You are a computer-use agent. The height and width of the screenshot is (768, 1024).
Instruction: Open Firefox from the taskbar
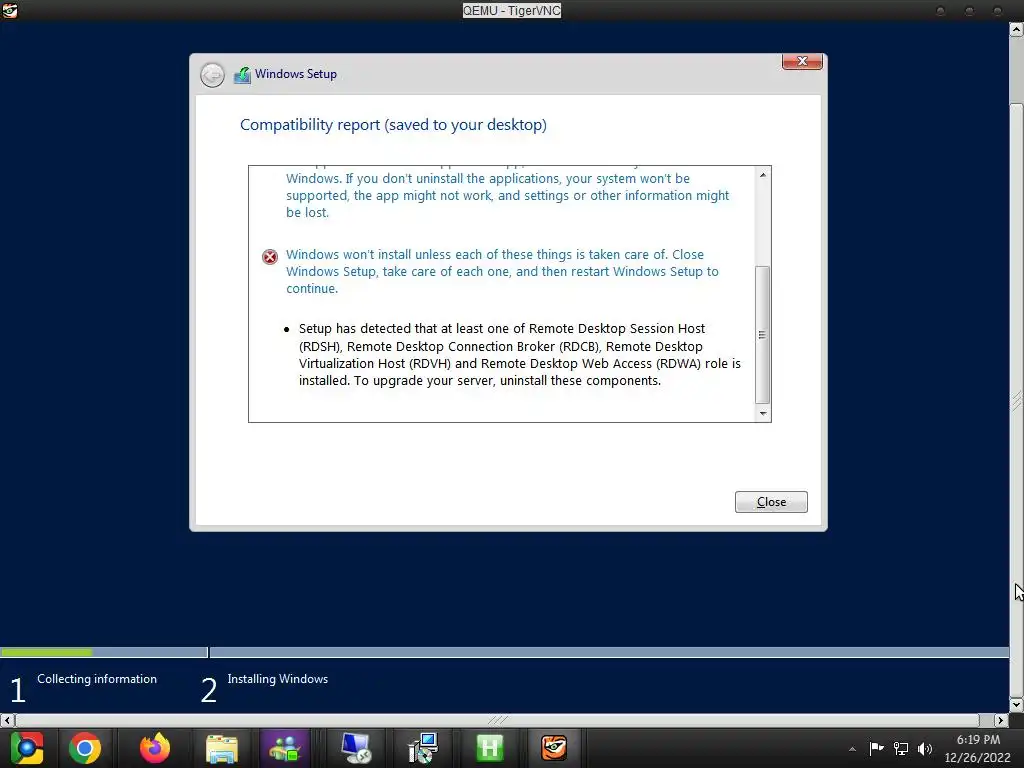155,748
